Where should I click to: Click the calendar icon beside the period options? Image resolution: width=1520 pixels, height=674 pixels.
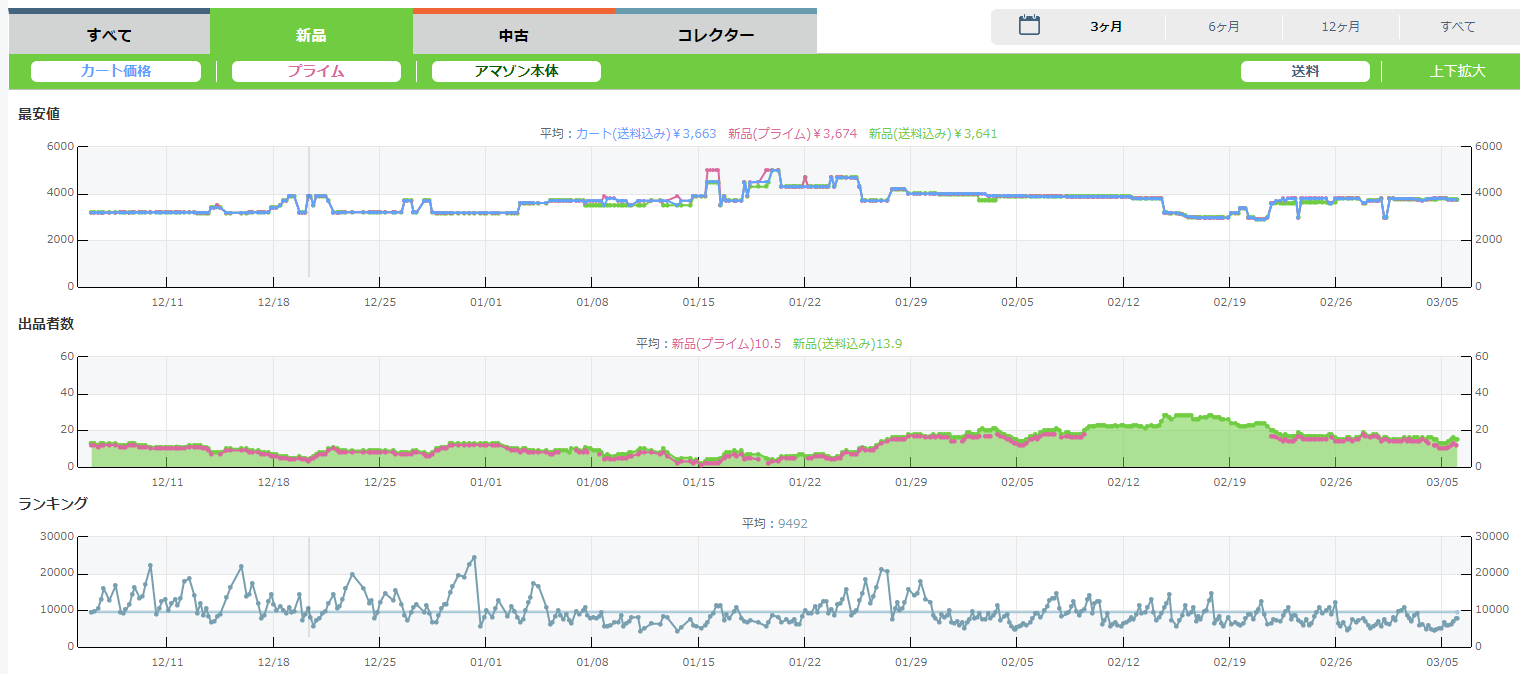(x=1029, y=26)
